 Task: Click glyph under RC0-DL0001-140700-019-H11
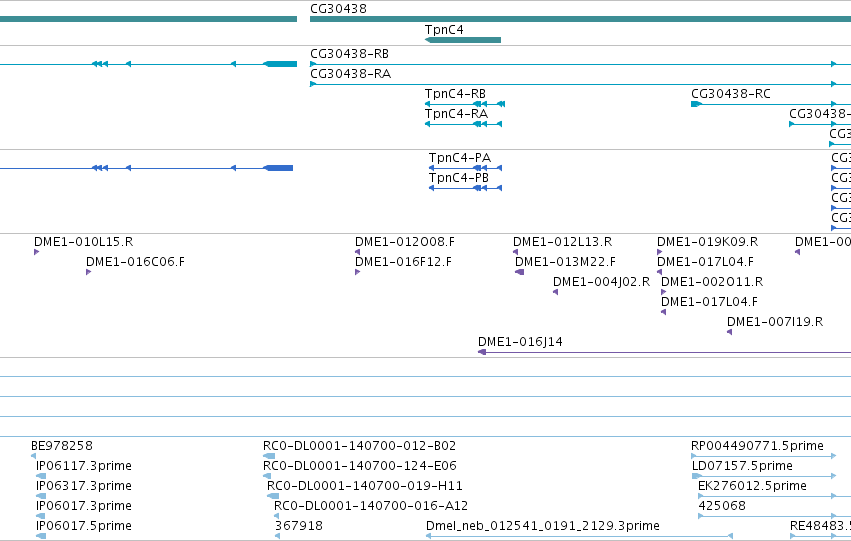tap(273, 496)
